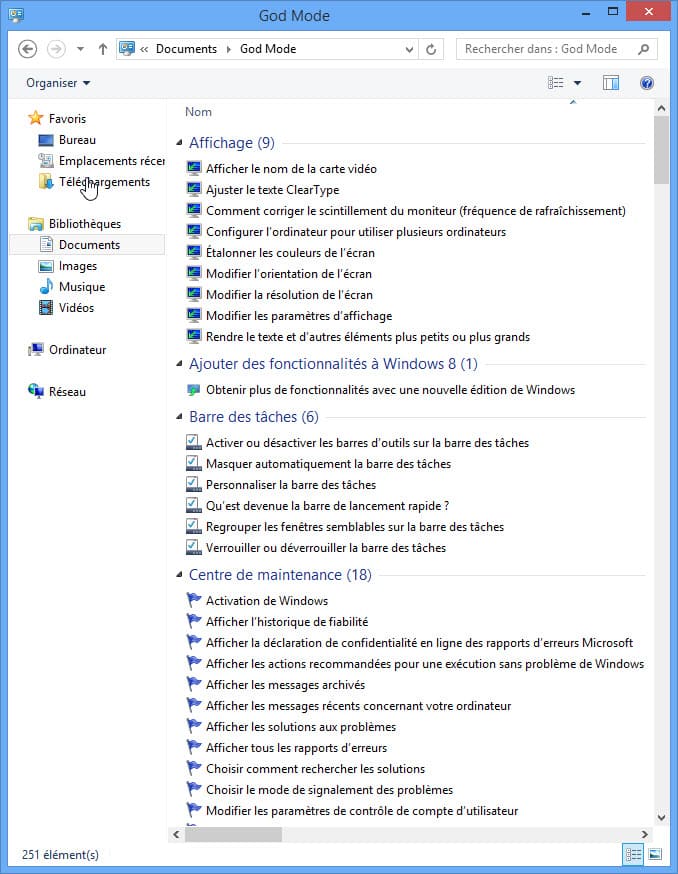Select Qu'est devenue la barre de lancement rapide
This screenshot has width=678, height=874.
point(327,506)
